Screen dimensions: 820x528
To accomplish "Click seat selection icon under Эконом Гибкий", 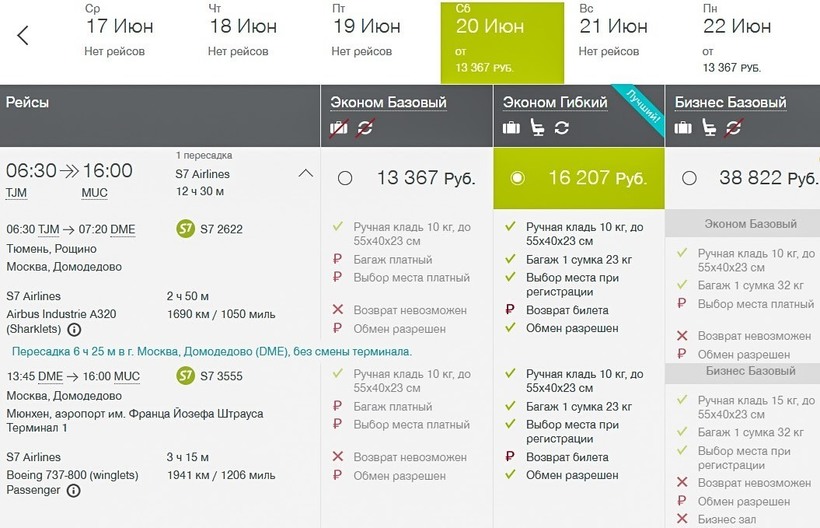I will [x=537, y=127].
